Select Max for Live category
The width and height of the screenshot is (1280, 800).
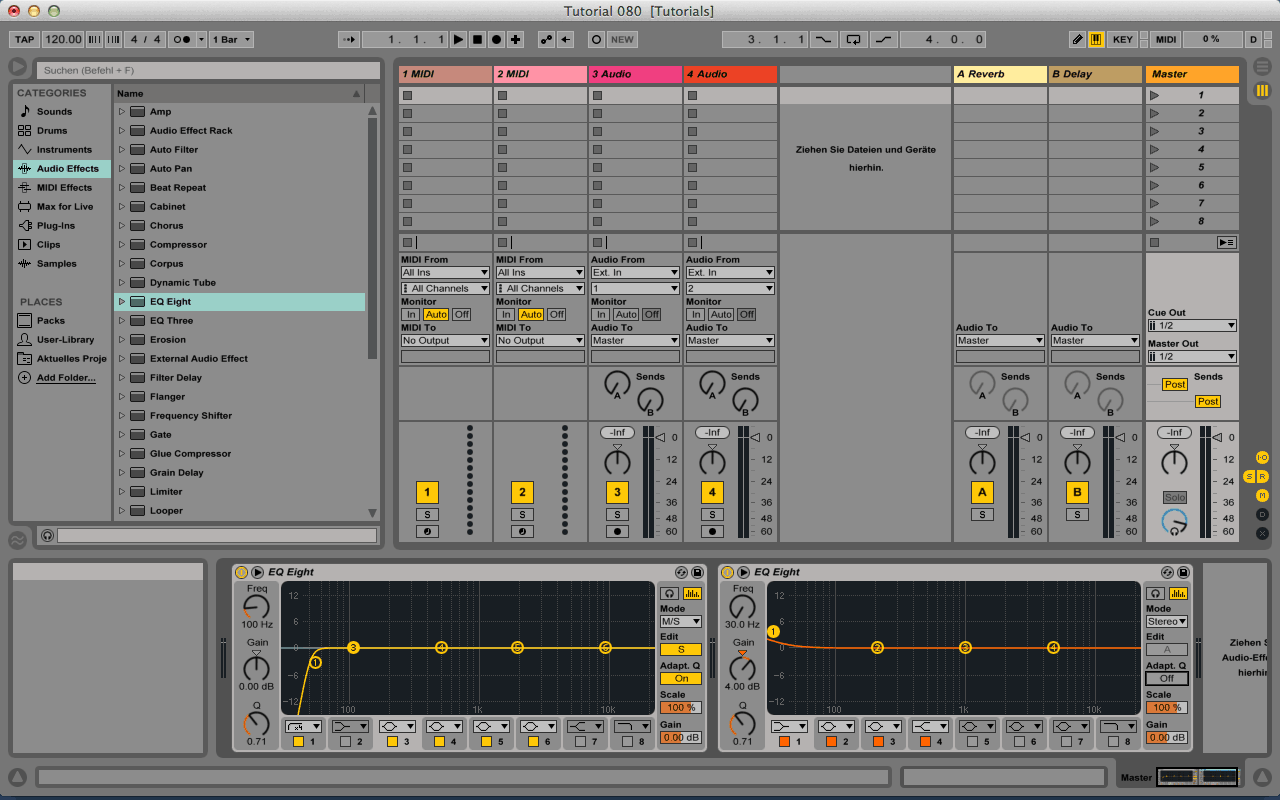(64, 207)
